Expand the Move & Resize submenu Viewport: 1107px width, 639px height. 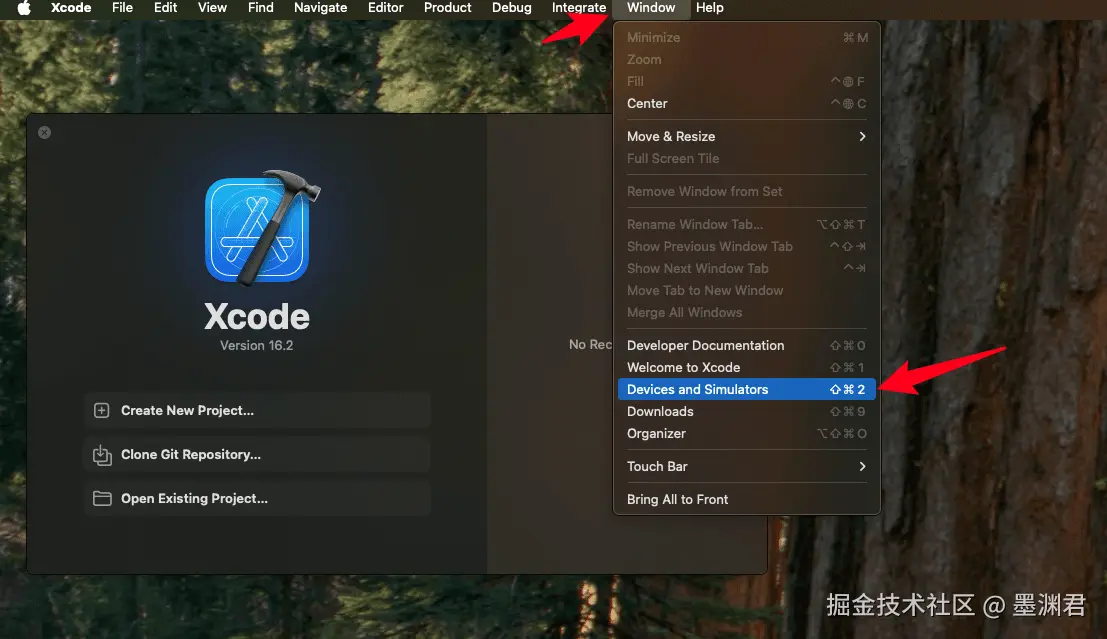[x=746, y=136]
